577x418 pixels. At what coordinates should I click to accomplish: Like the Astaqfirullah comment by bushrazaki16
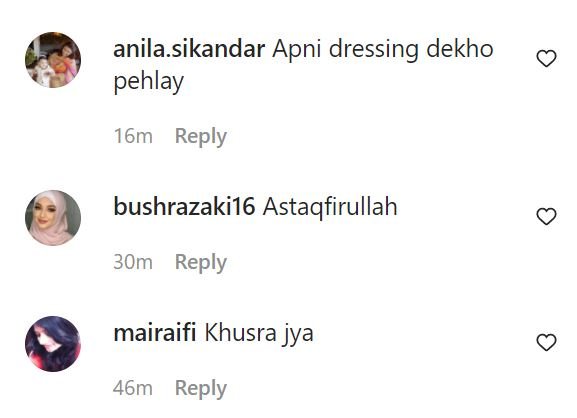point(546,216)
